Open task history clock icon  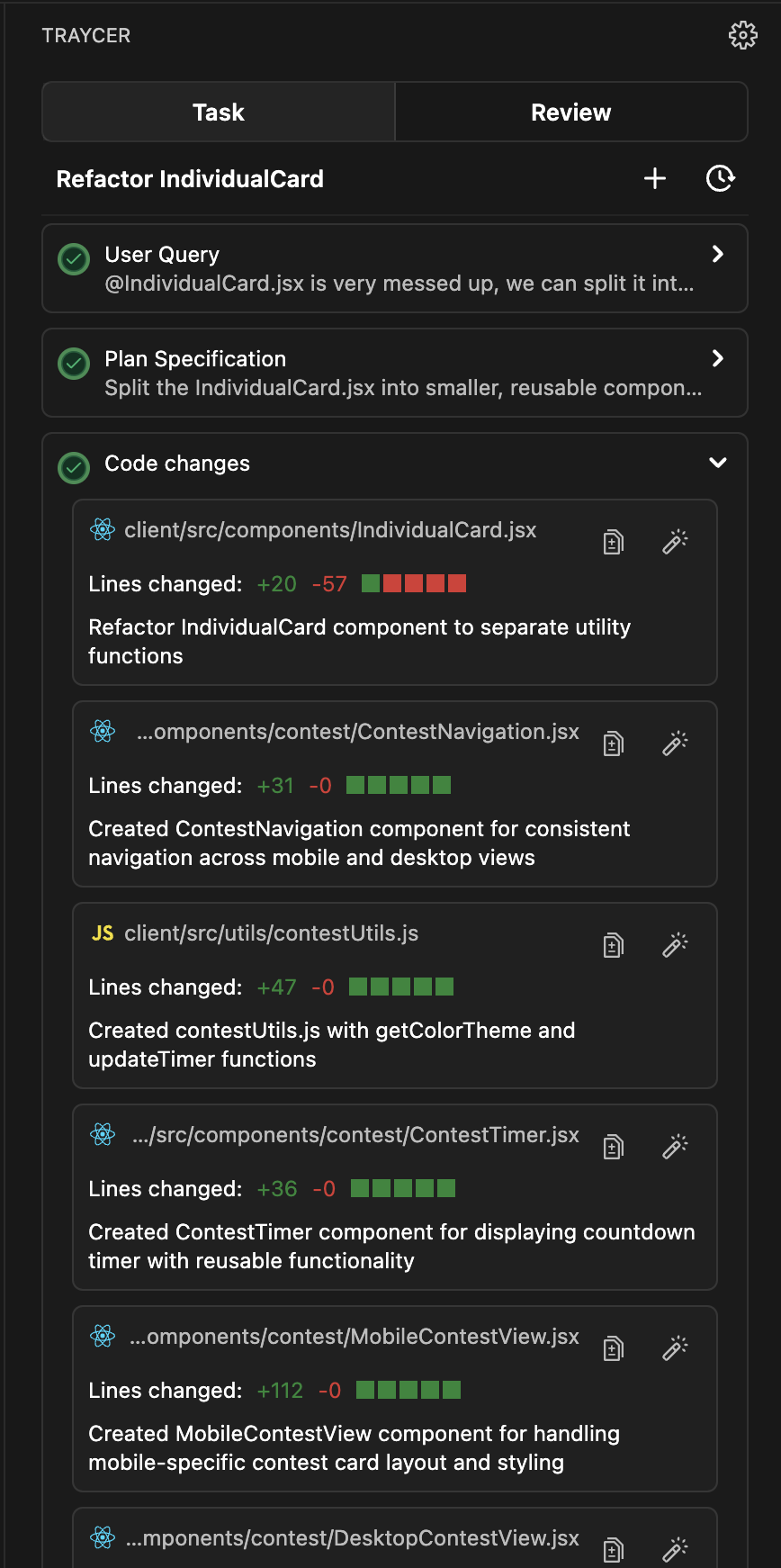(720, 178)
